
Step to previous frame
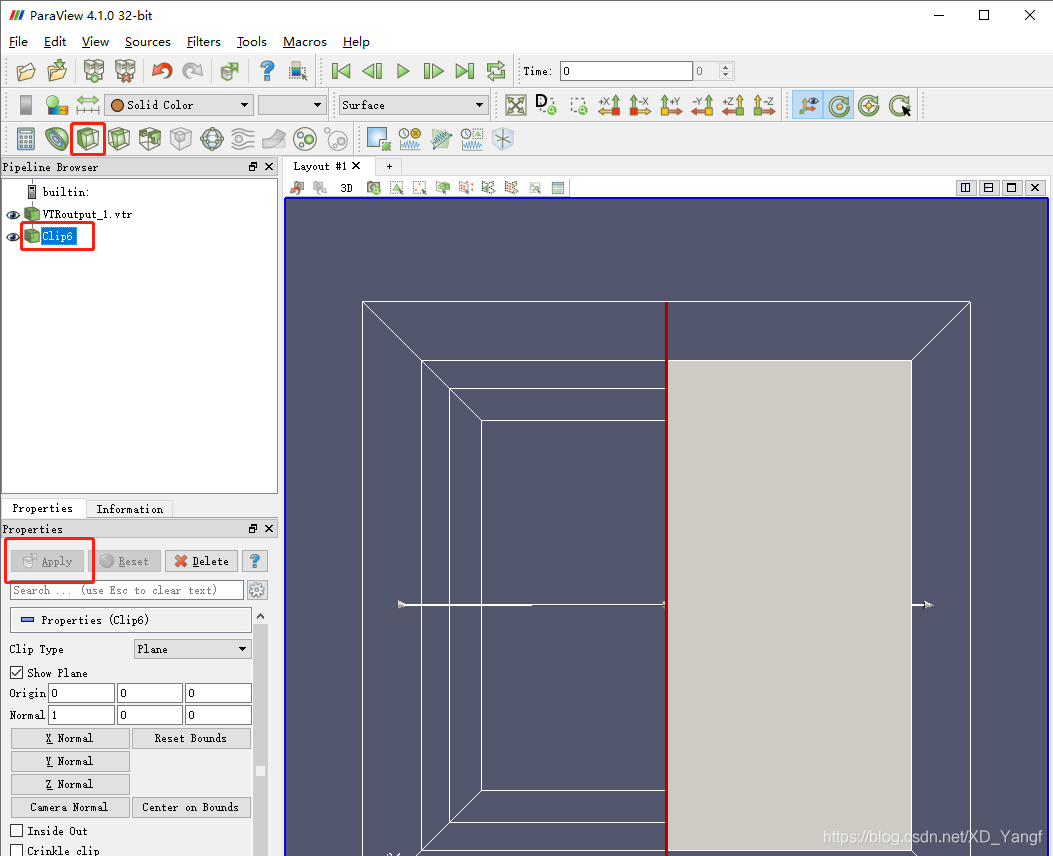point(372,71)
